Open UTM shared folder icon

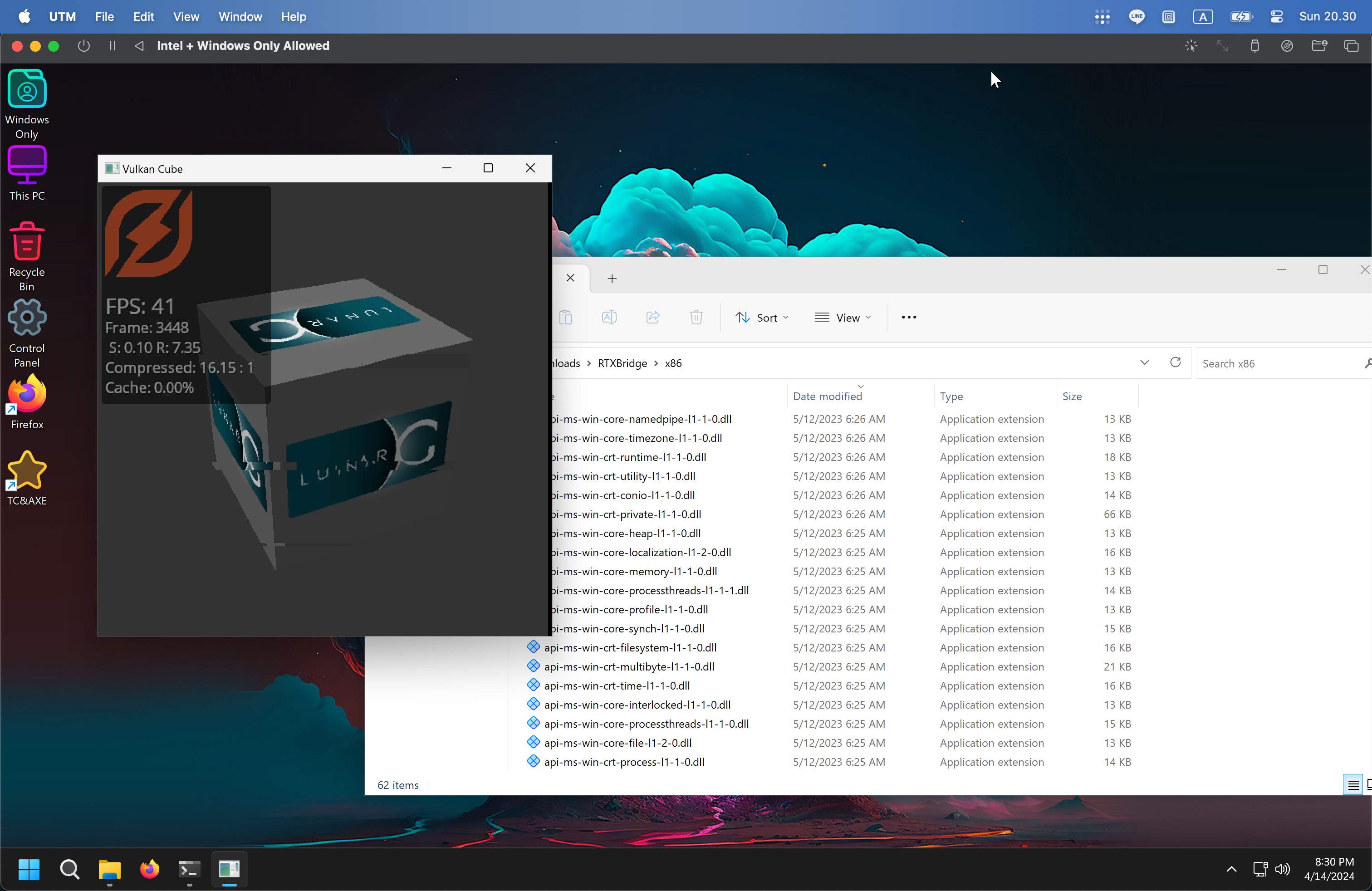(x=1319, y=45)
